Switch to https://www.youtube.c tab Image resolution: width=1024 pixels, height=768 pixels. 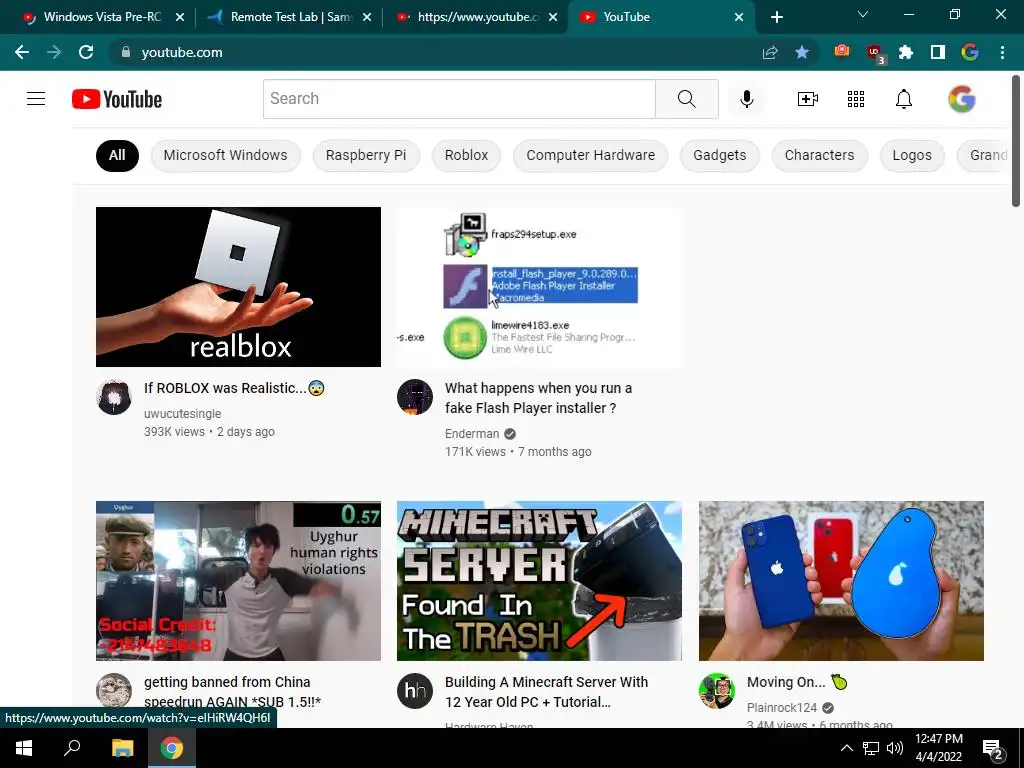(476, 17)
